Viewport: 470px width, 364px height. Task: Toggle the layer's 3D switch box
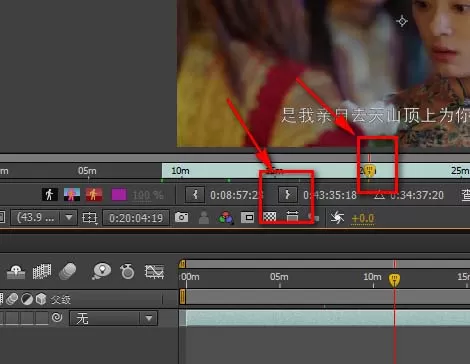tap(42, 318)
